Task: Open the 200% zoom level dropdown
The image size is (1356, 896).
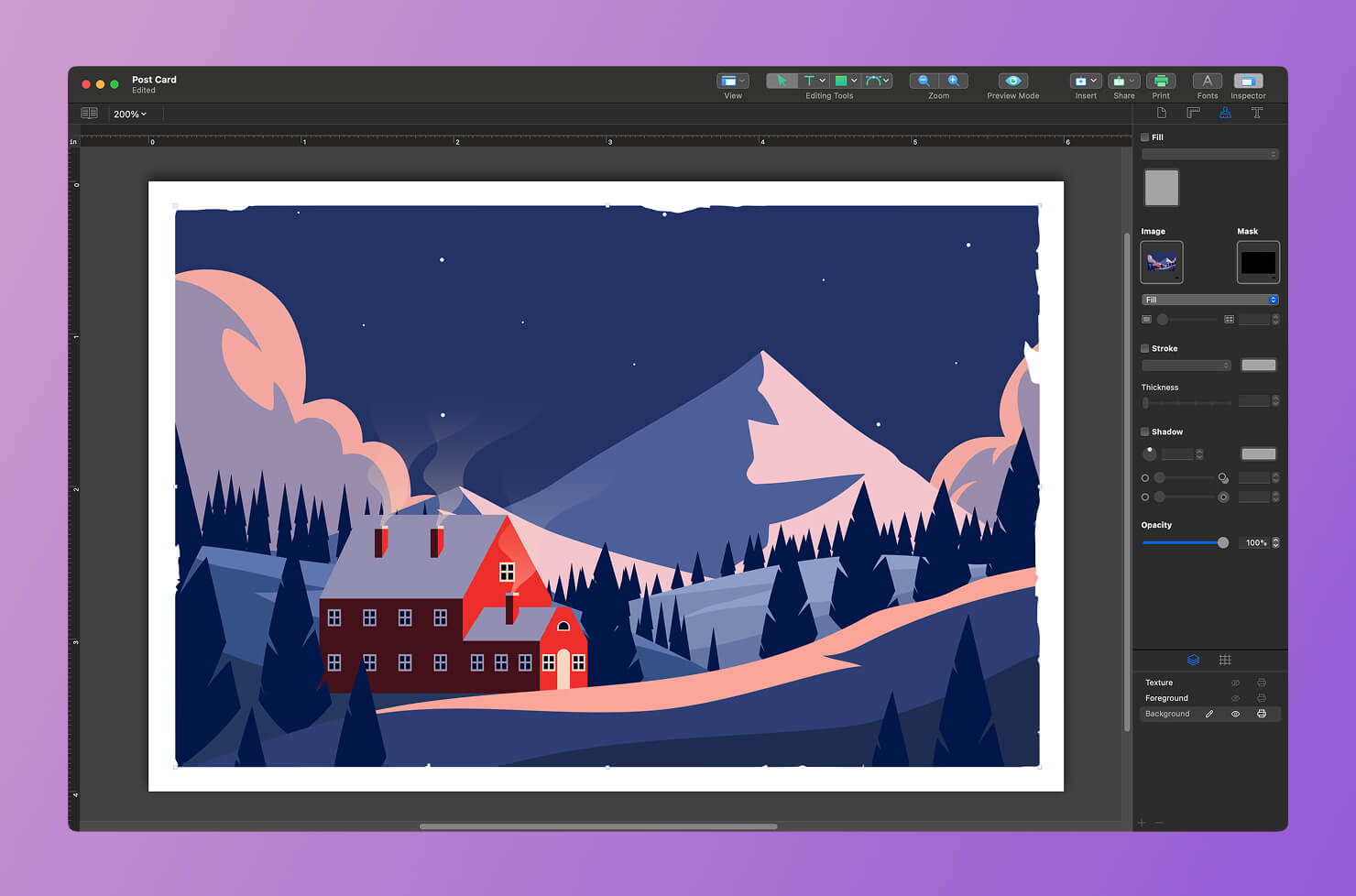Action: [130, 114]
